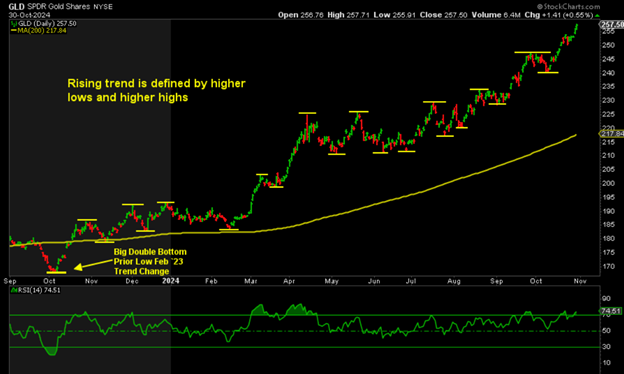
Task: Click the NYSE exchange label
Action: (103, 7)
